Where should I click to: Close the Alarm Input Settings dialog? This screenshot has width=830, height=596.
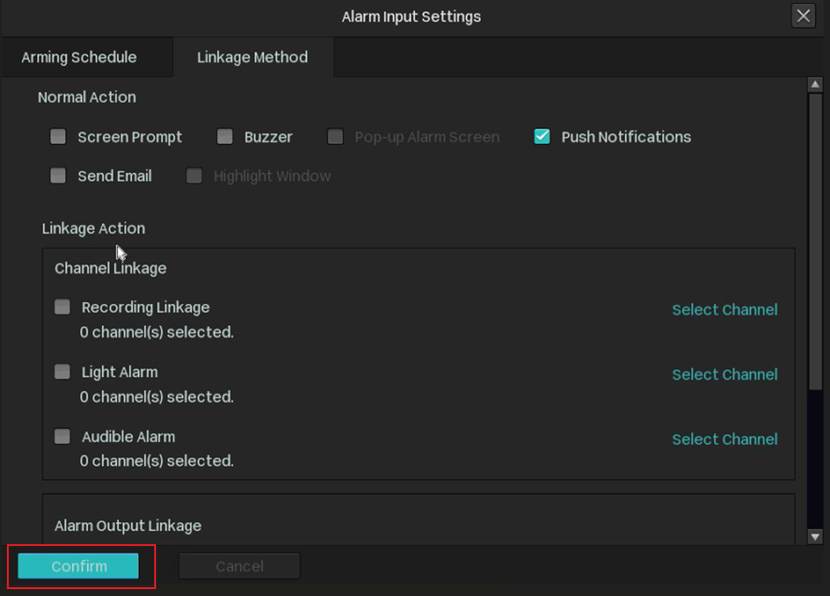[803, 16]
